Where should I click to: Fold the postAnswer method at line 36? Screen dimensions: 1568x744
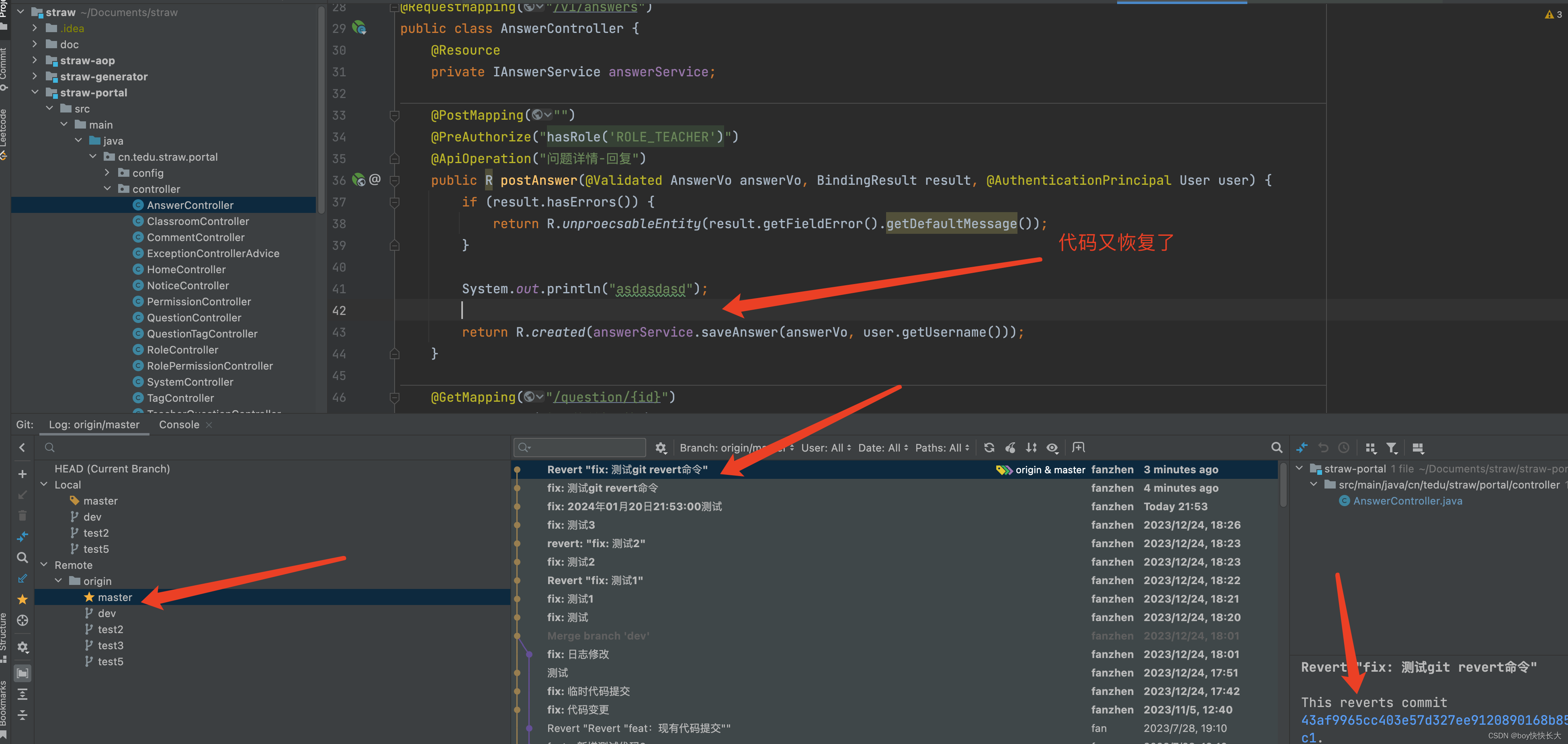click(395, 180)
